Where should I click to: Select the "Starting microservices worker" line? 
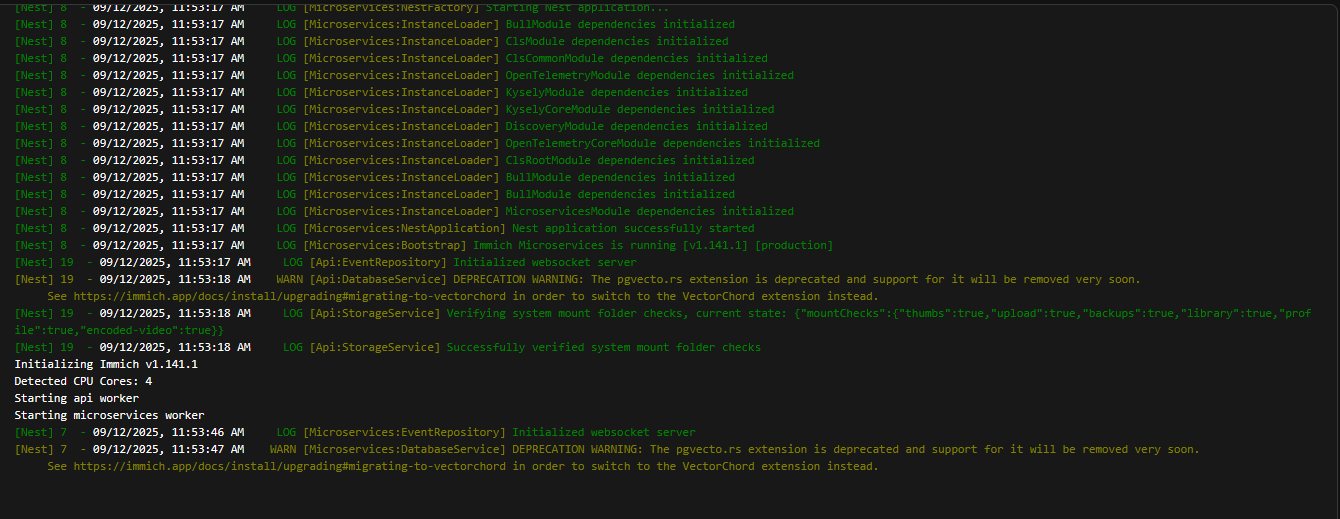point(109,415)
